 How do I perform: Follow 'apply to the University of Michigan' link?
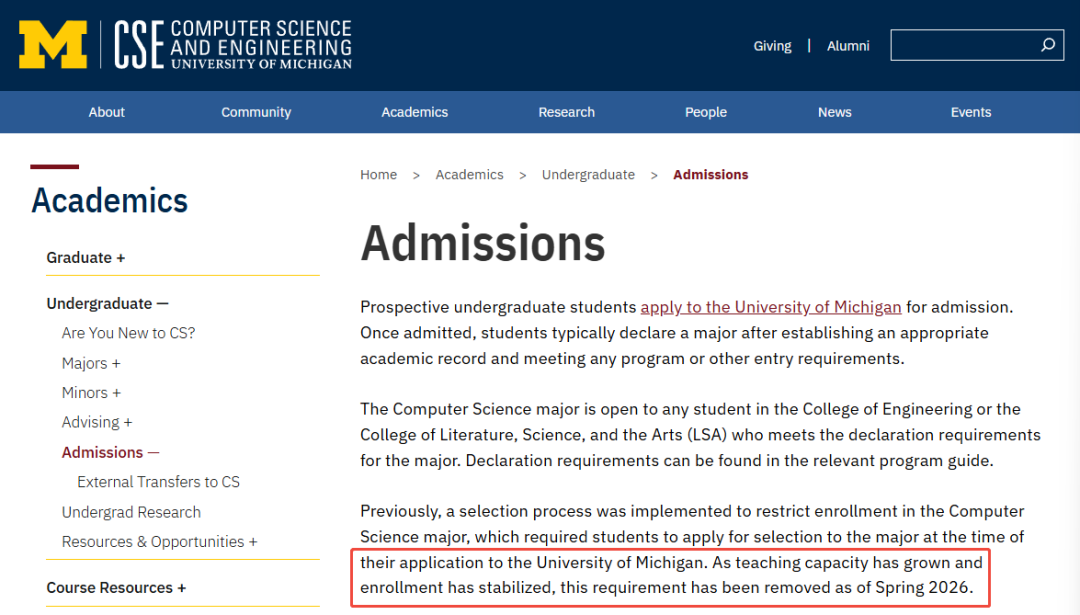[x=771, y=307]
